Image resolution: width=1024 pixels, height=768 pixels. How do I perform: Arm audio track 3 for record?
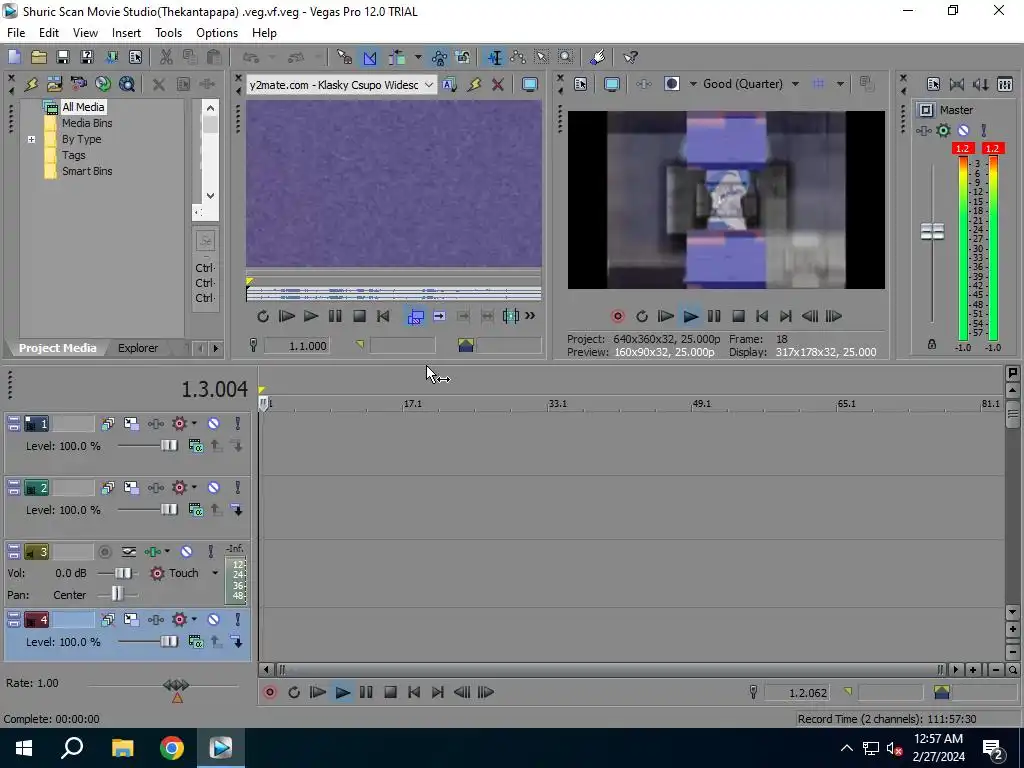(104, 552)
